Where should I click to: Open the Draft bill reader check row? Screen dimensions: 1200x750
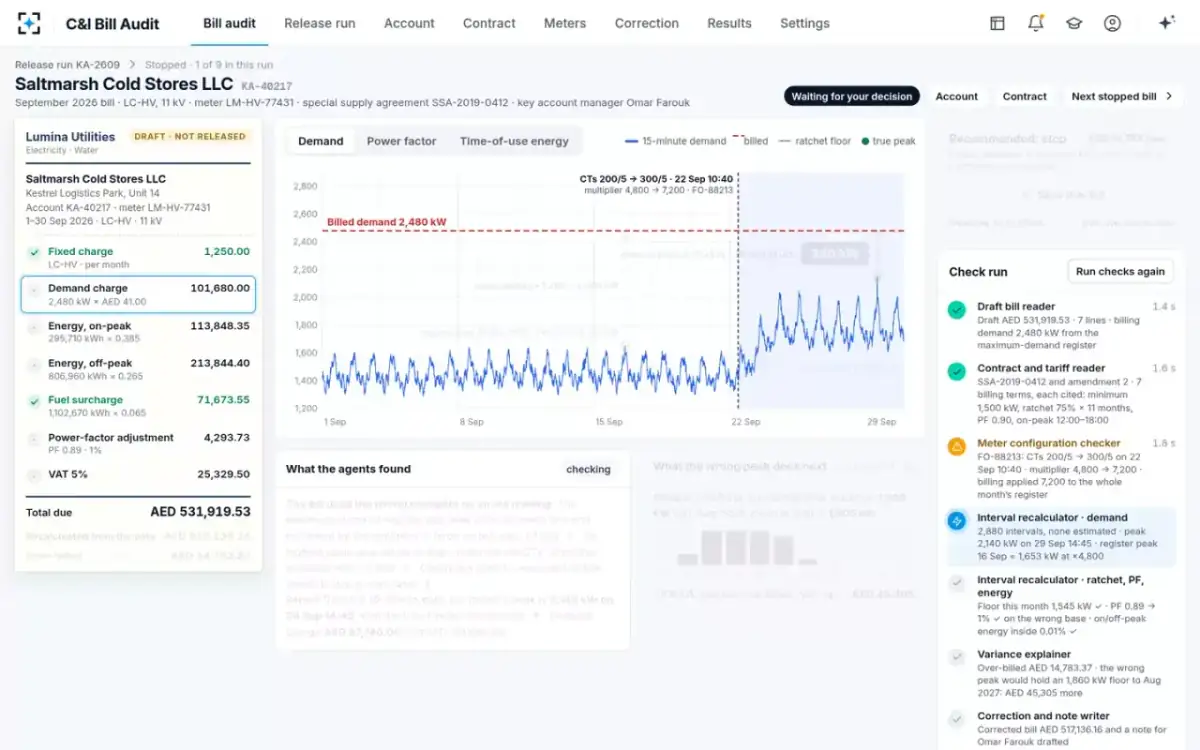[x=1061, y=326]
